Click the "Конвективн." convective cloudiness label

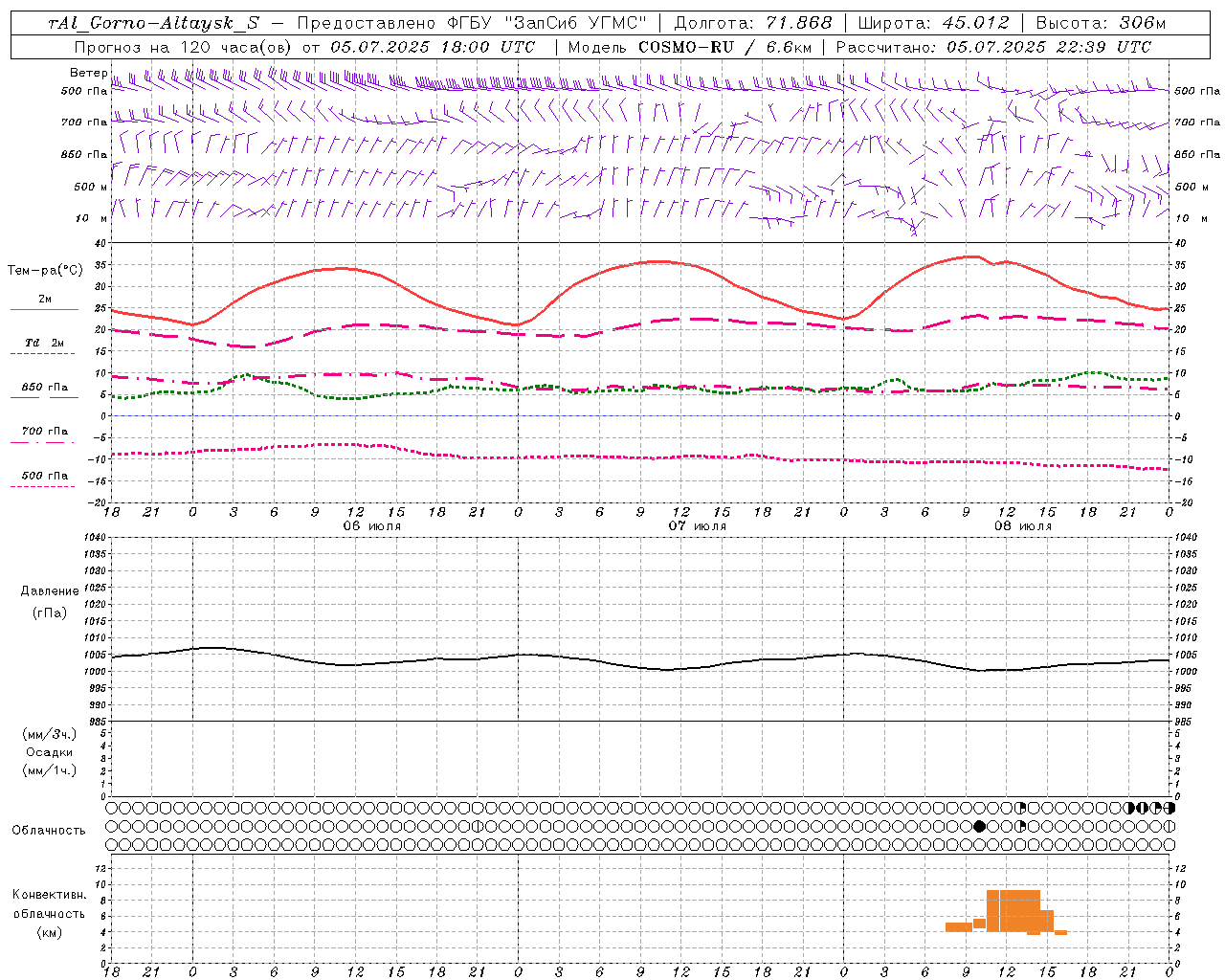click(50, 895)
